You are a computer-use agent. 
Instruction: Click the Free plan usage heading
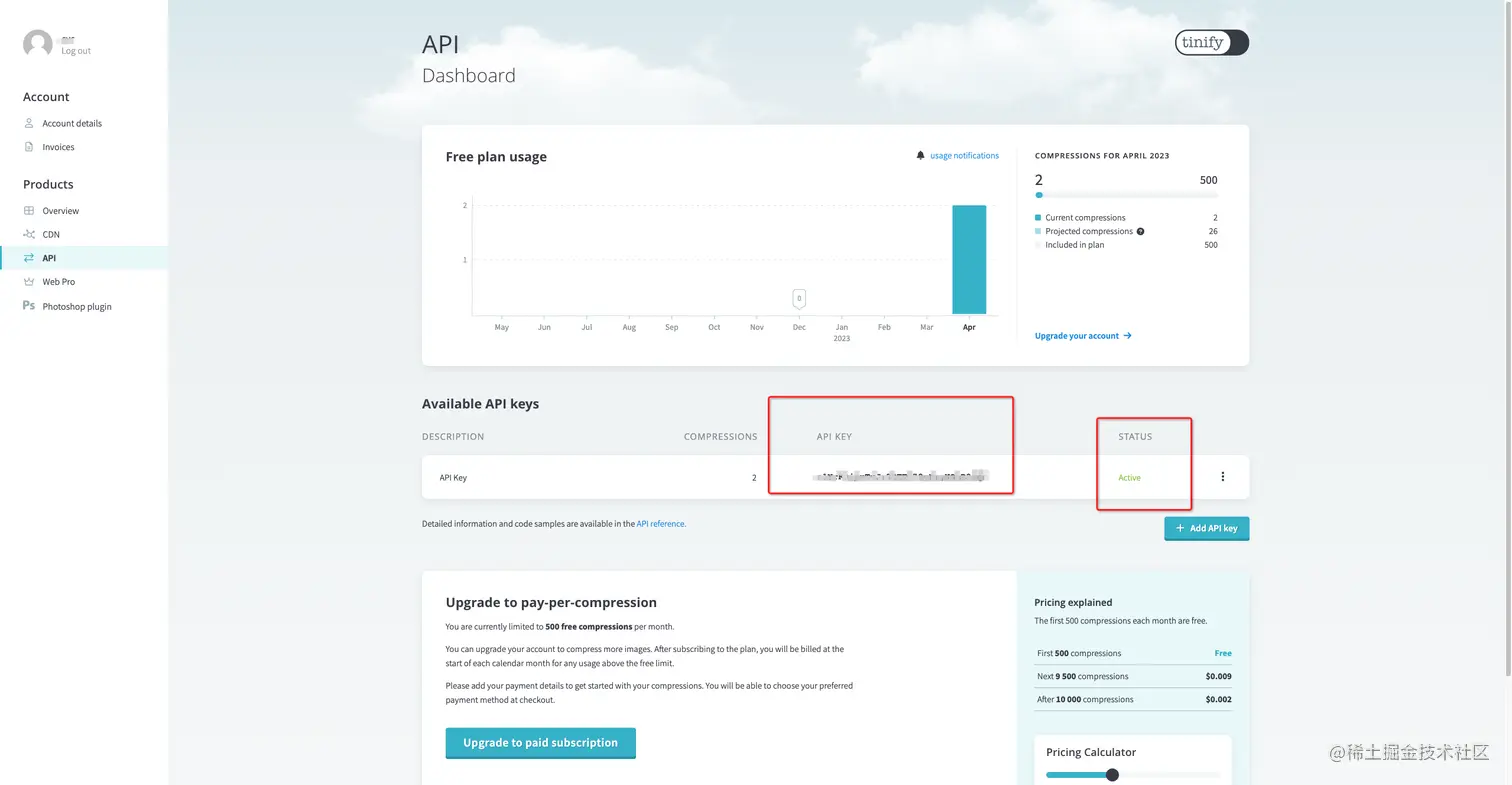tap(496, 157)
